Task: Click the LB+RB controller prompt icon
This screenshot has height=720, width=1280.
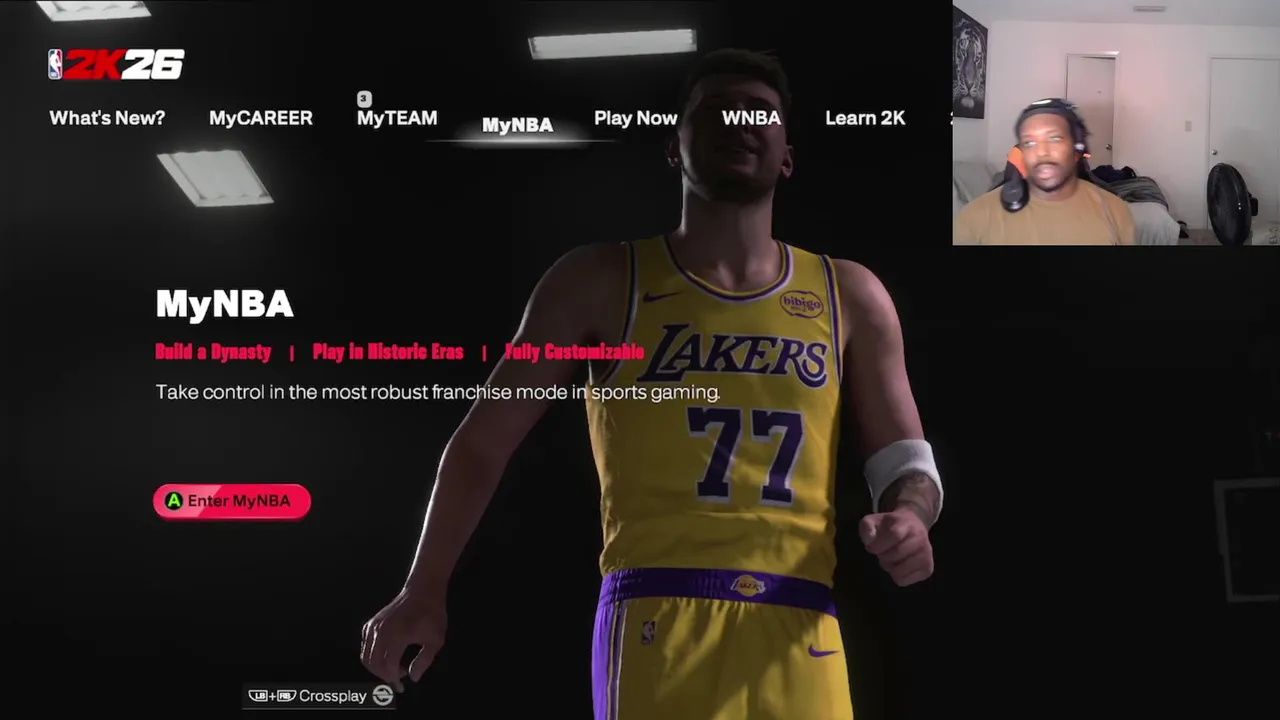Action: click(x=271, y=696)
